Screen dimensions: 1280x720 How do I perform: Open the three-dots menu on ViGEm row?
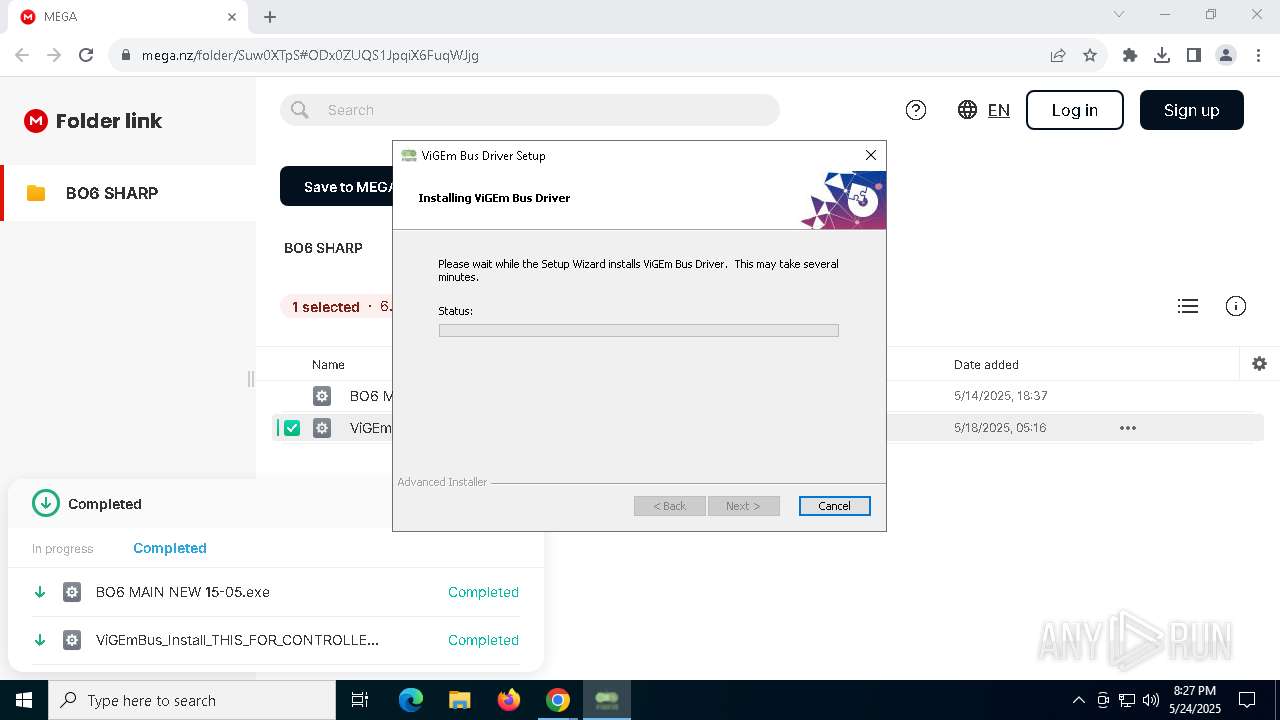(x=1128, y=428)
